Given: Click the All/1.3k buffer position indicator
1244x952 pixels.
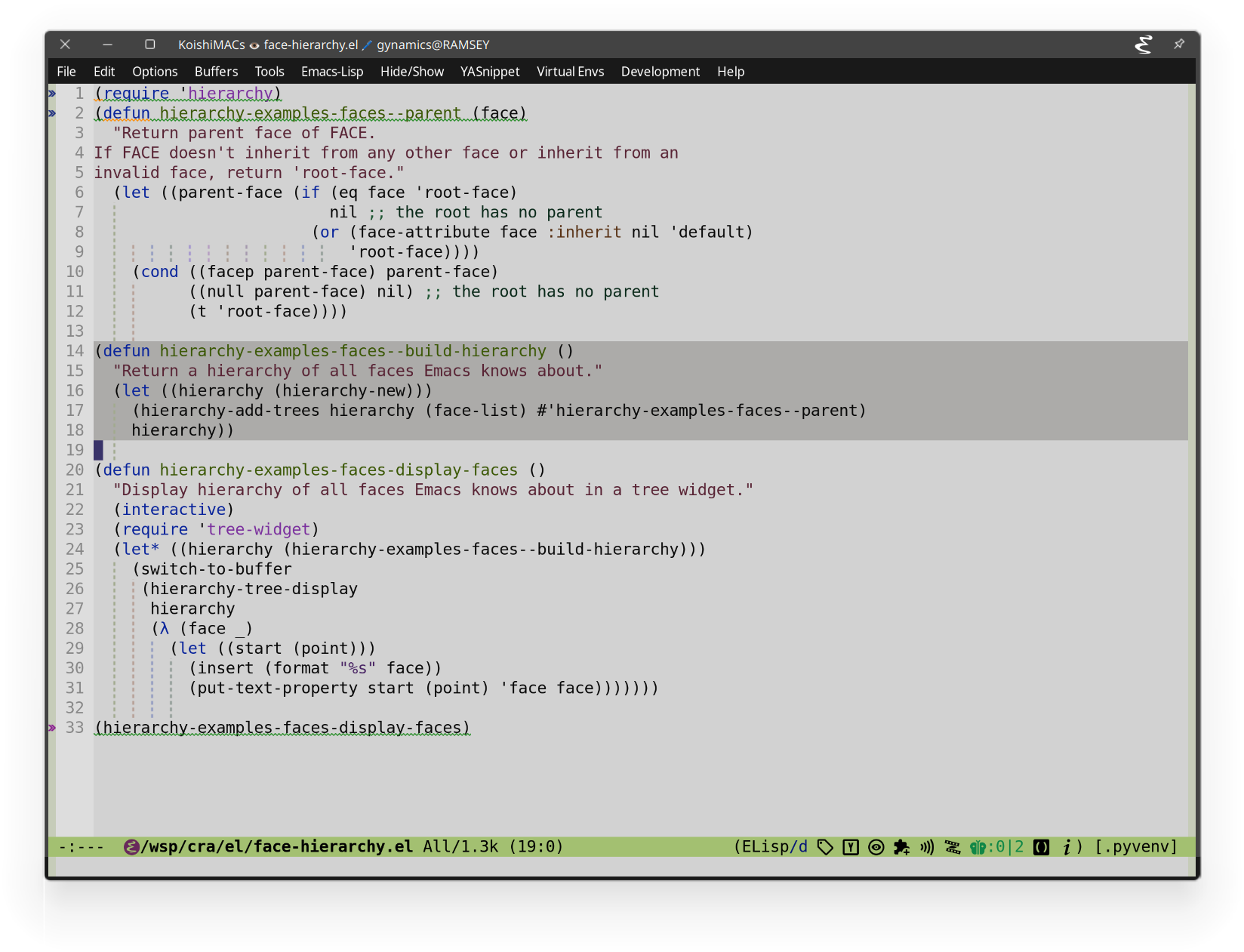Looking at the screenshot, I should pyautogui.click(x=460, y=847).
